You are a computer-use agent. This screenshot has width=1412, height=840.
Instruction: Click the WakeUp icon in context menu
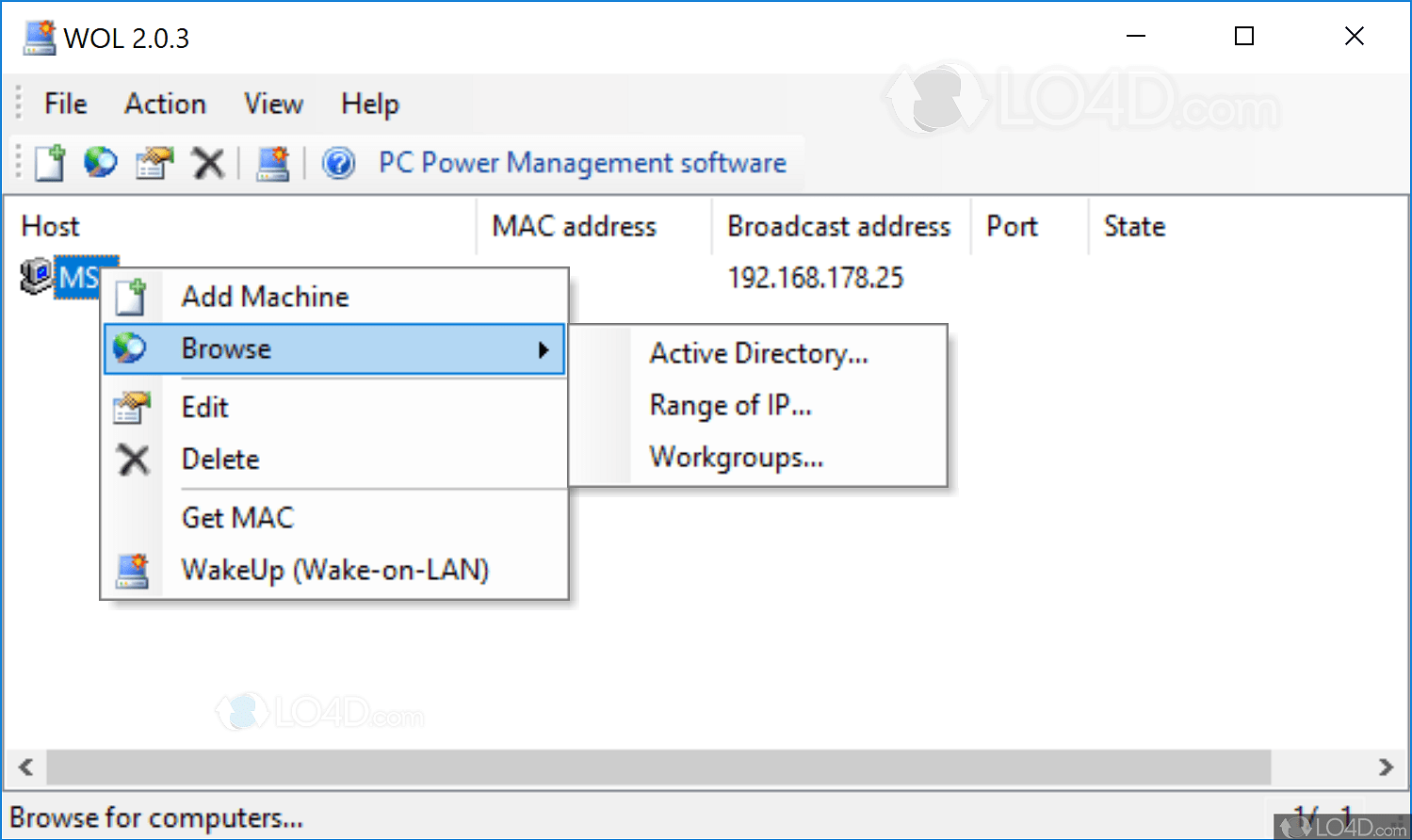[x=132, y=570]
